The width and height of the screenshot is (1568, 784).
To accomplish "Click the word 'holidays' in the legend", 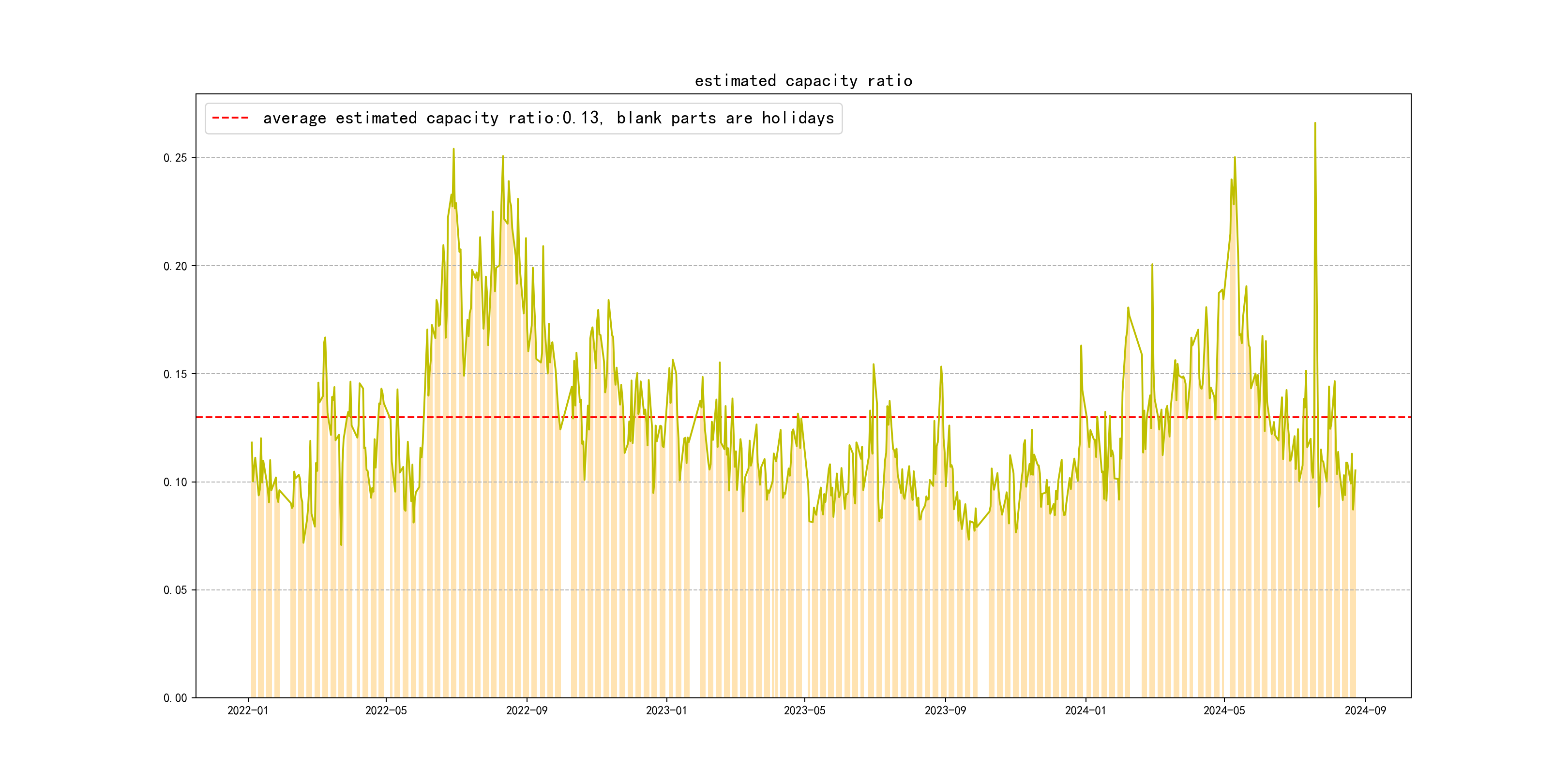I will click(798, 118).
